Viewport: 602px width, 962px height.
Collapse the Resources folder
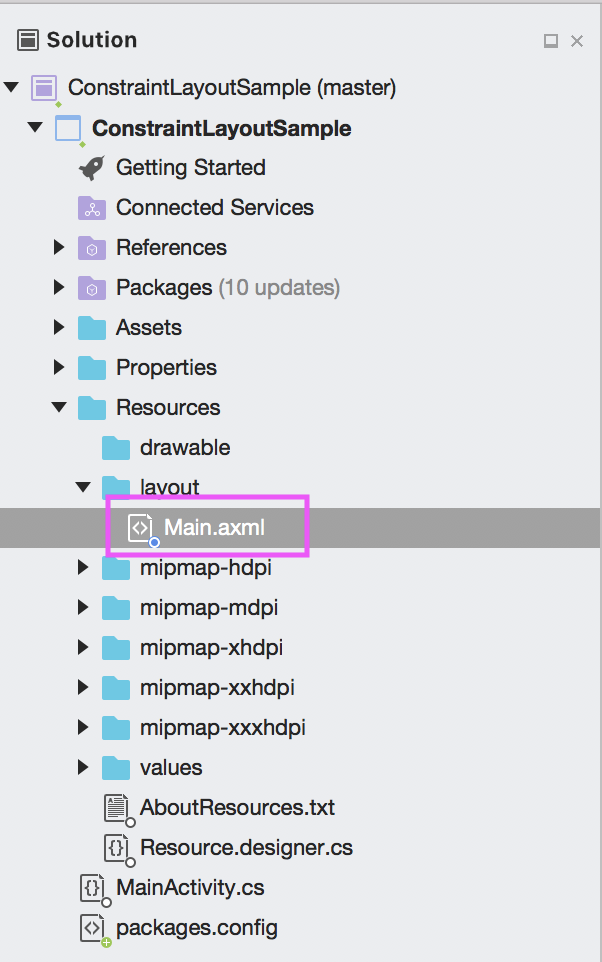(x=60, y=408)
